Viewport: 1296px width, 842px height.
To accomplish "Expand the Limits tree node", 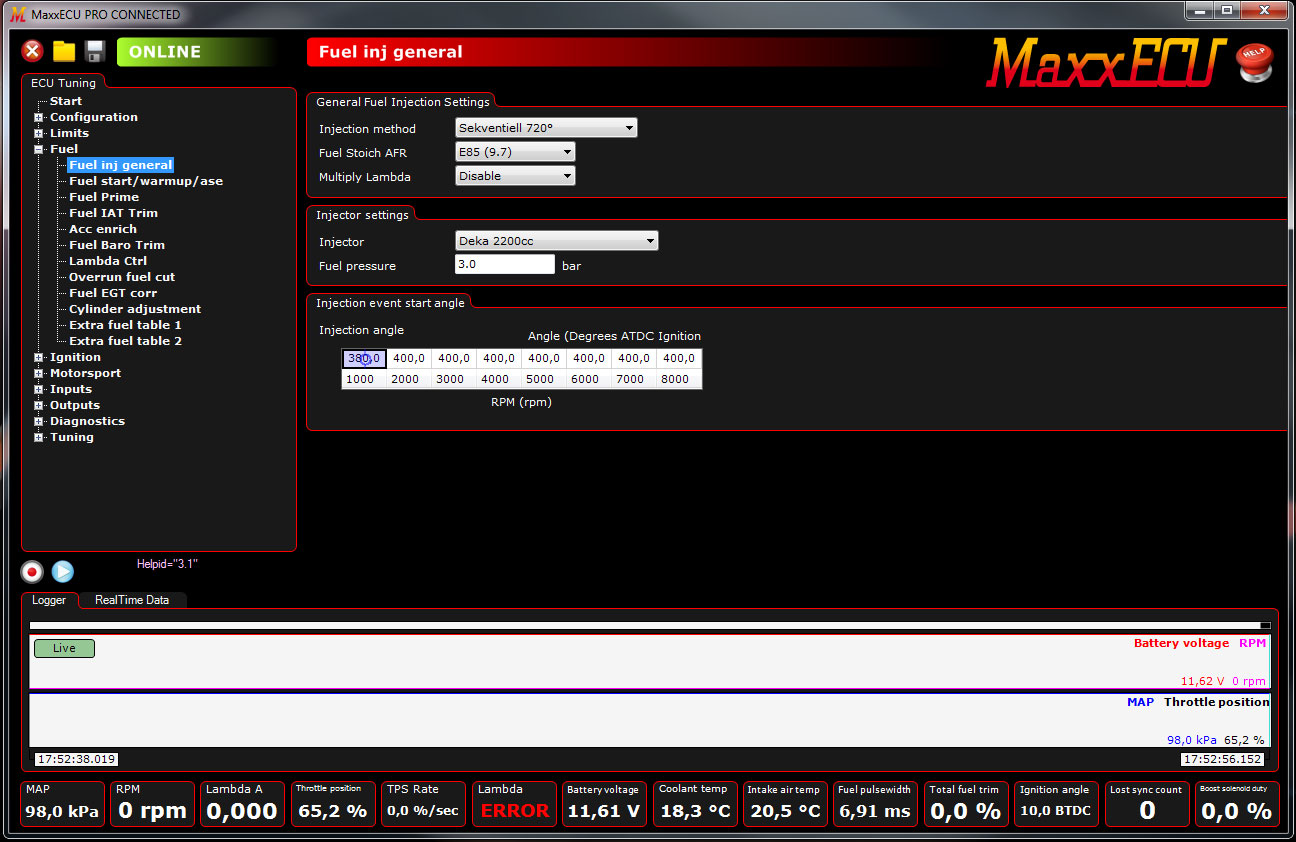I will click(39, 133).
